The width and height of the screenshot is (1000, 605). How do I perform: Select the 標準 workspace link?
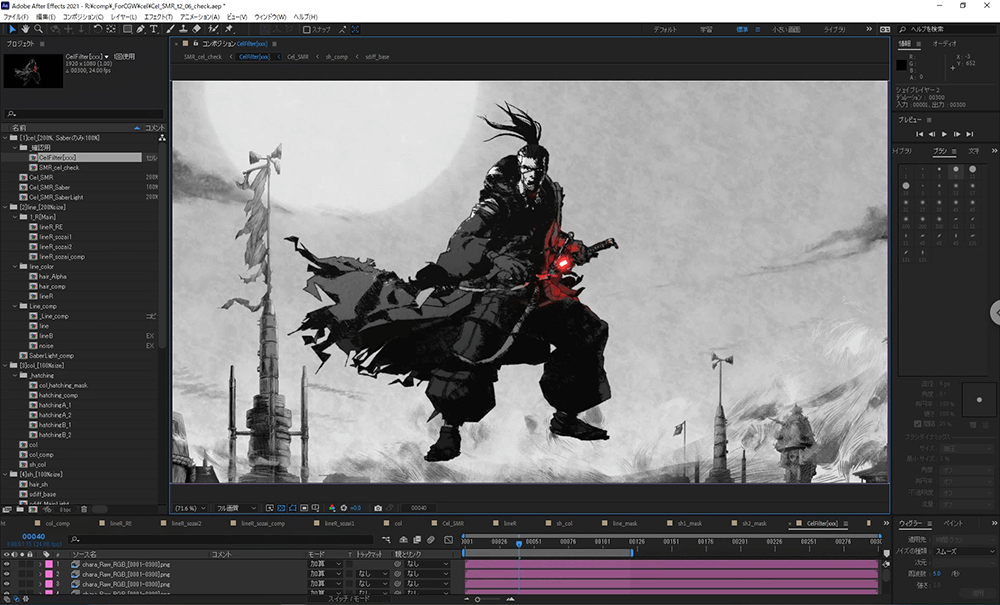[x=742, y=29]
